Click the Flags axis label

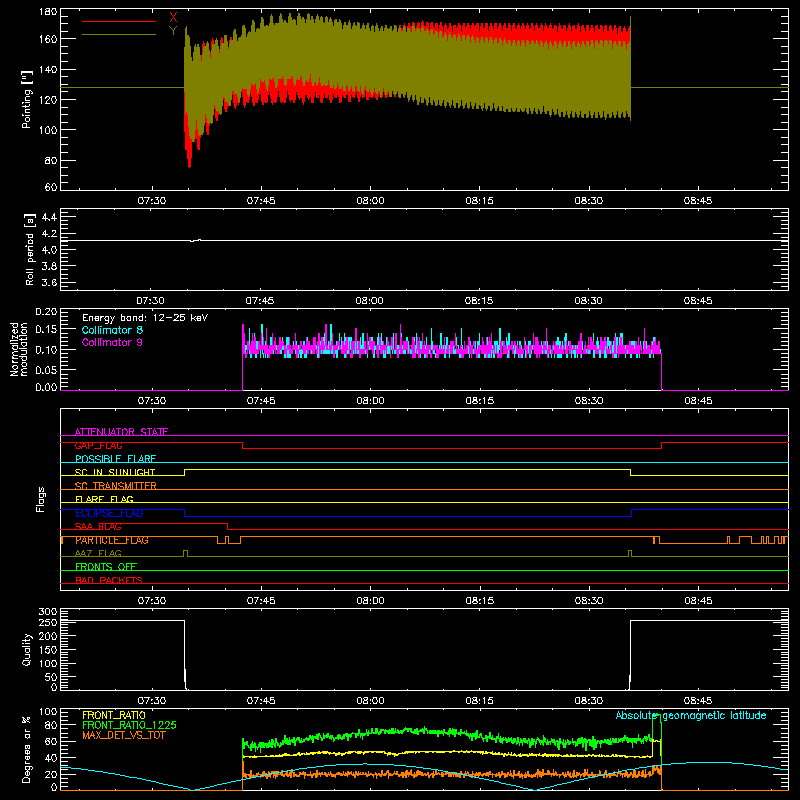click(x=41, y=499)
